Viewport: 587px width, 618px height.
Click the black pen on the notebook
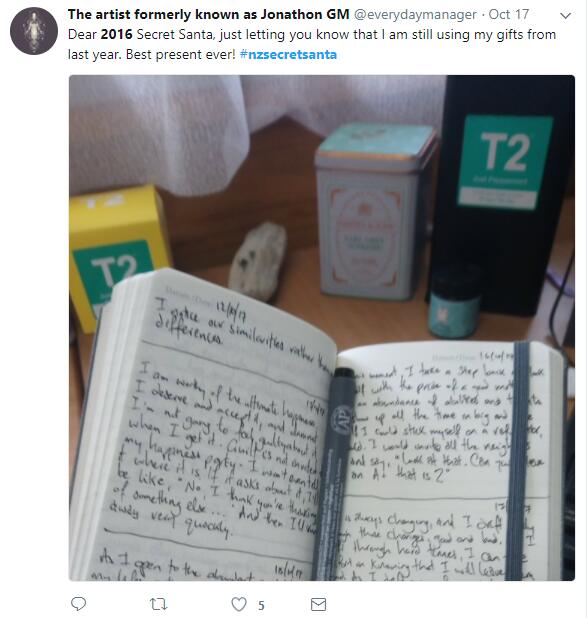coord(333,473)
